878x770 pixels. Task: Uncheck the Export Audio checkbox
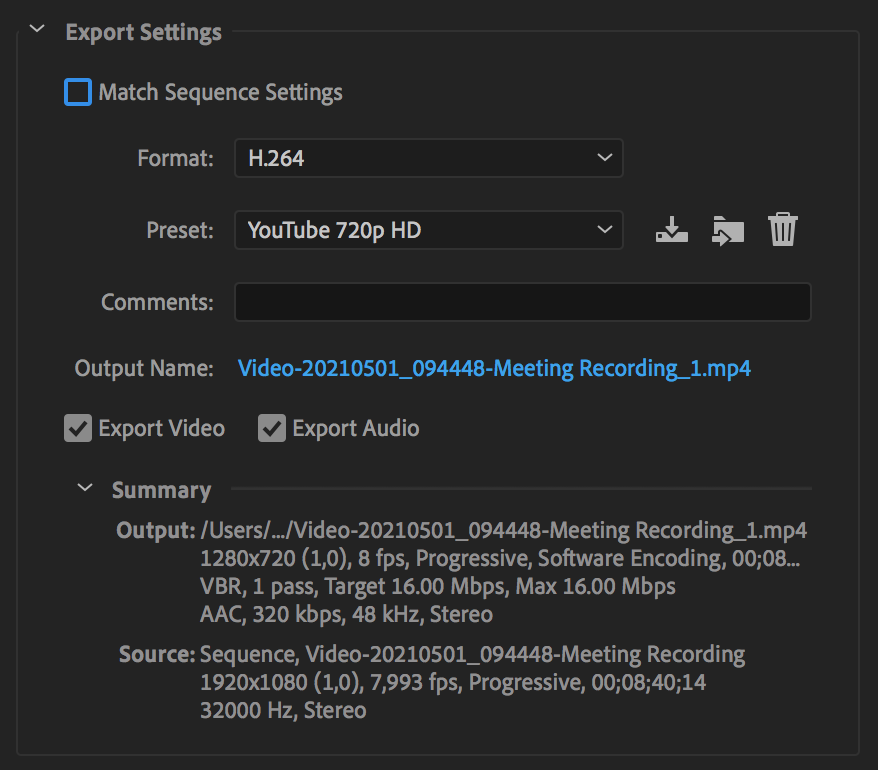(x=271, y=429)
